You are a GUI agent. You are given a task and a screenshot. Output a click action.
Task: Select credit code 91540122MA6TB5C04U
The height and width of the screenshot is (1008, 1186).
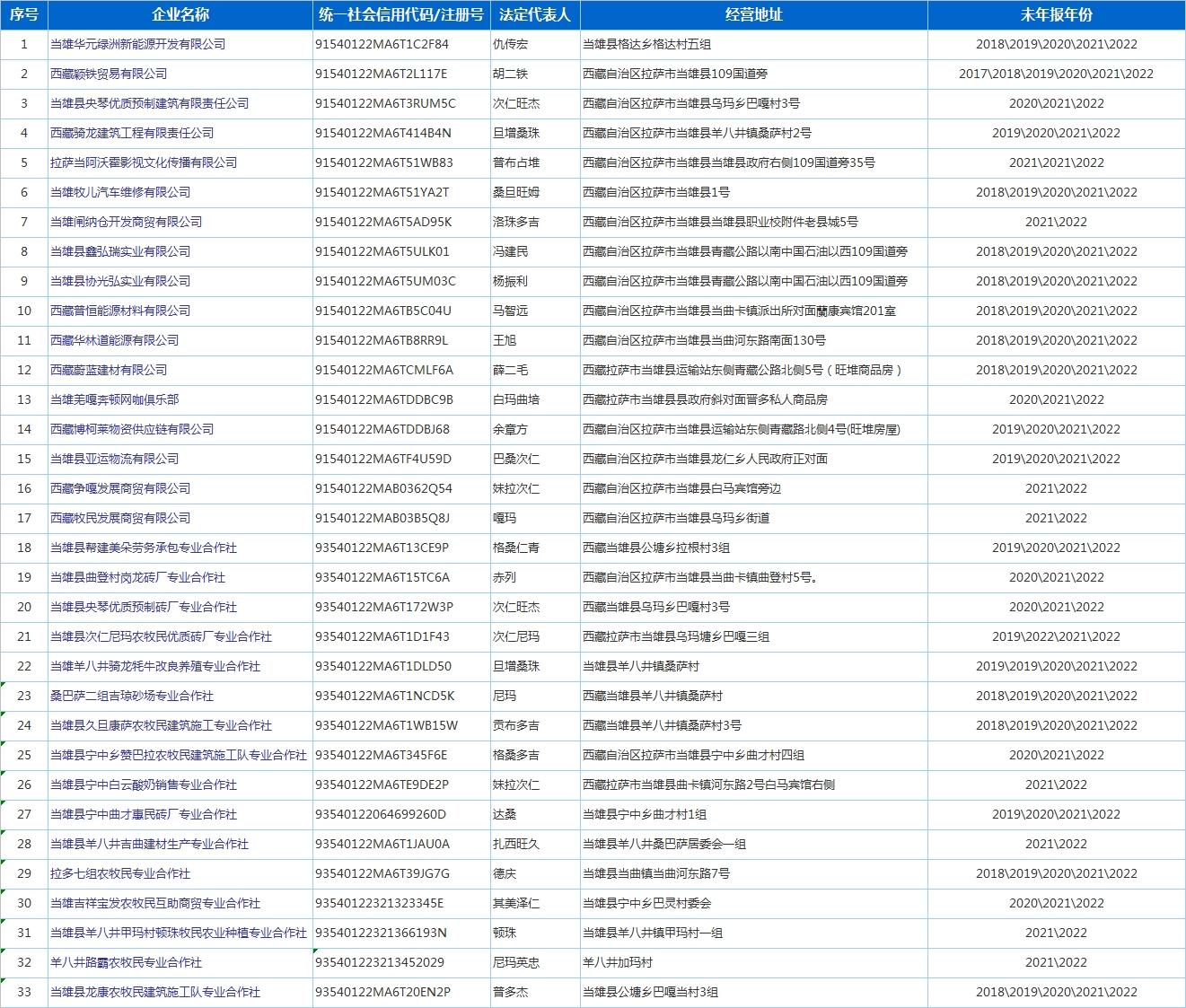[383, 311]
